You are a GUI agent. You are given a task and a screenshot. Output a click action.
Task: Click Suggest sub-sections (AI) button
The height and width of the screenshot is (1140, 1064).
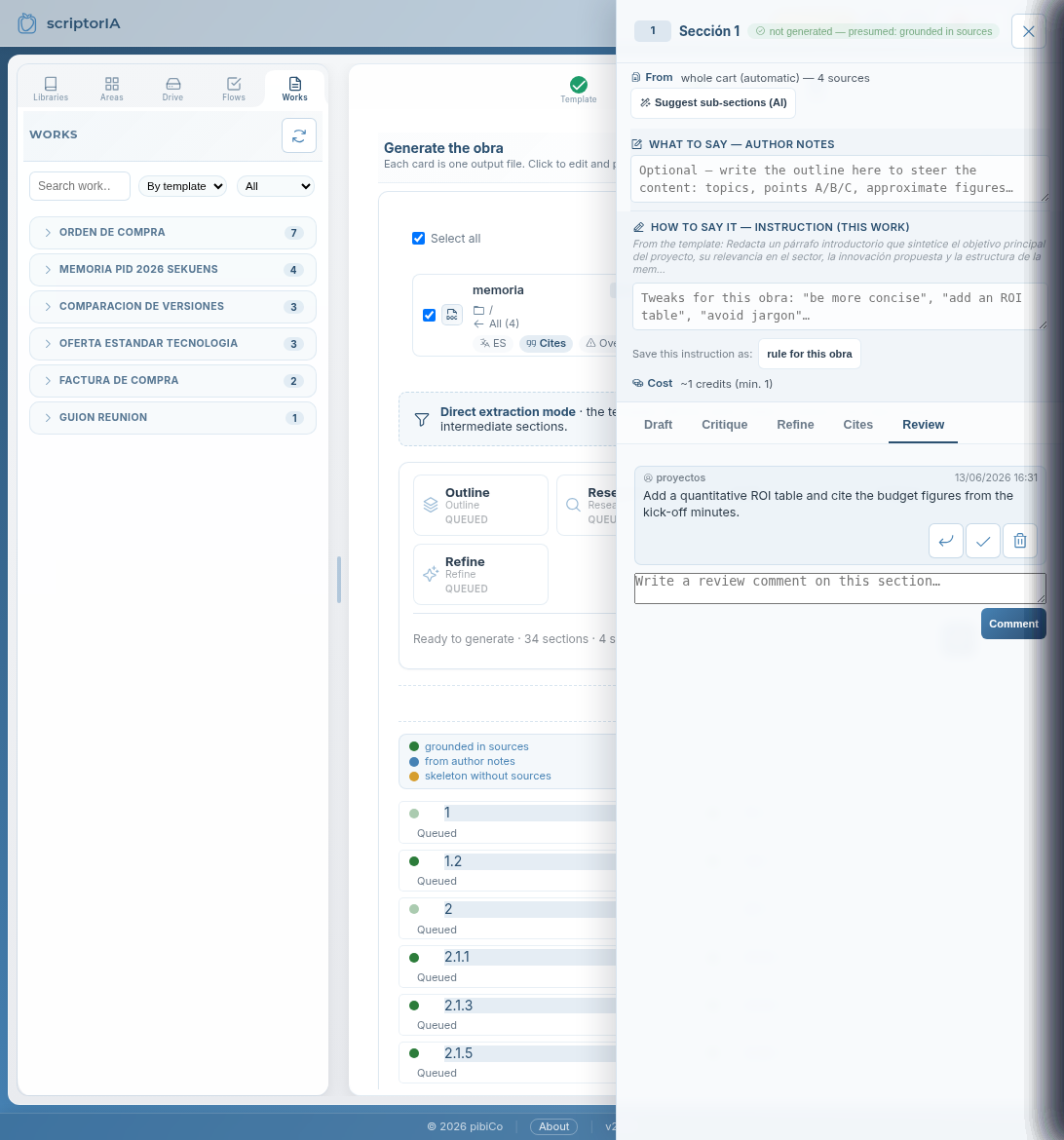(x=713, y=102)
